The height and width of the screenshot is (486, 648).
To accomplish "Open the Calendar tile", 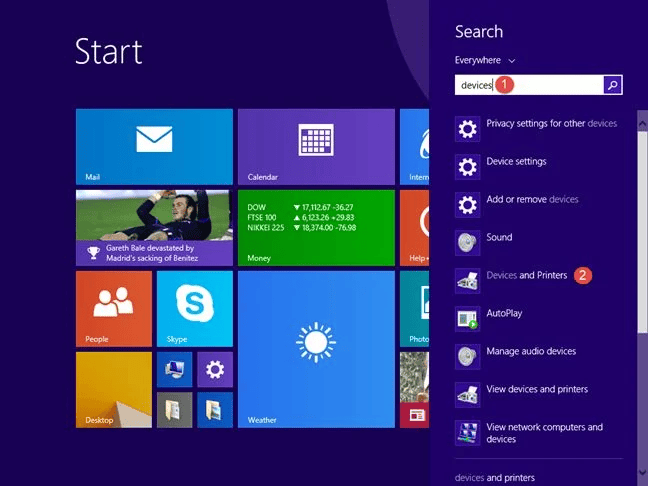I will pyautogui.click(x=316, y=147).
